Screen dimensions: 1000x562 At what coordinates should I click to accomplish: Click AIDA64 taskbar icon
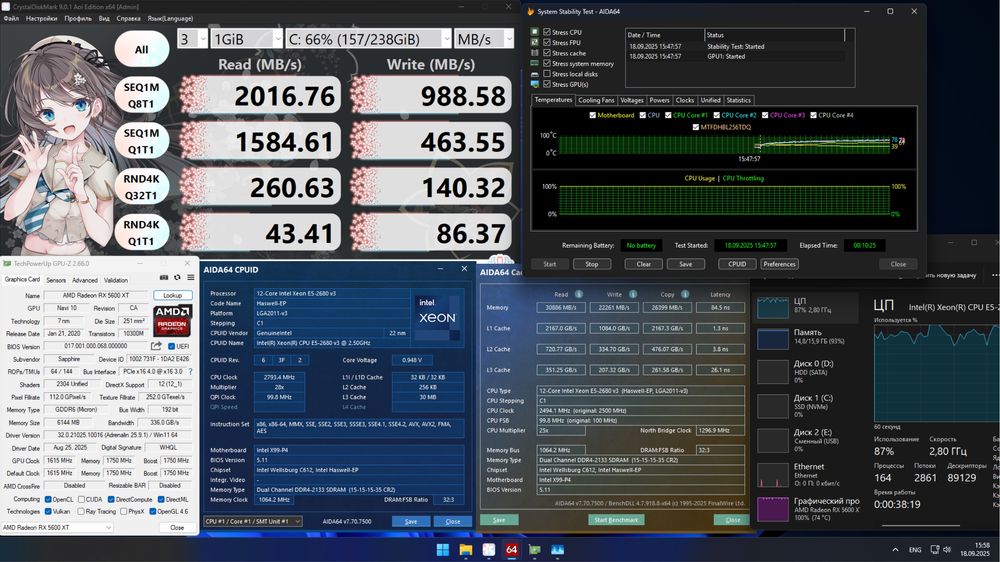tap(511, 550)
